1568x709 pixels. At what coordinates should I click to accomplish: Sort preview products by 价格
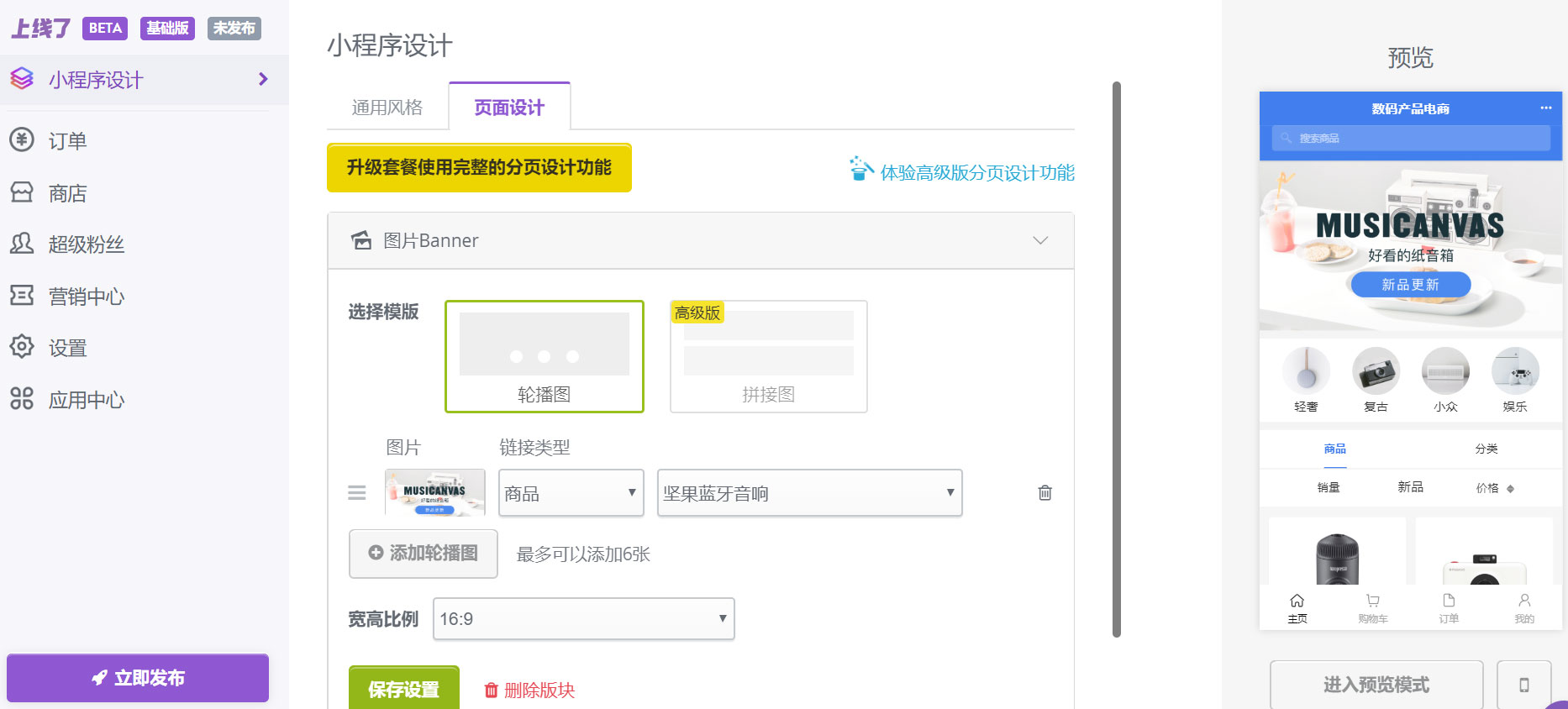tap(1495, 488)
